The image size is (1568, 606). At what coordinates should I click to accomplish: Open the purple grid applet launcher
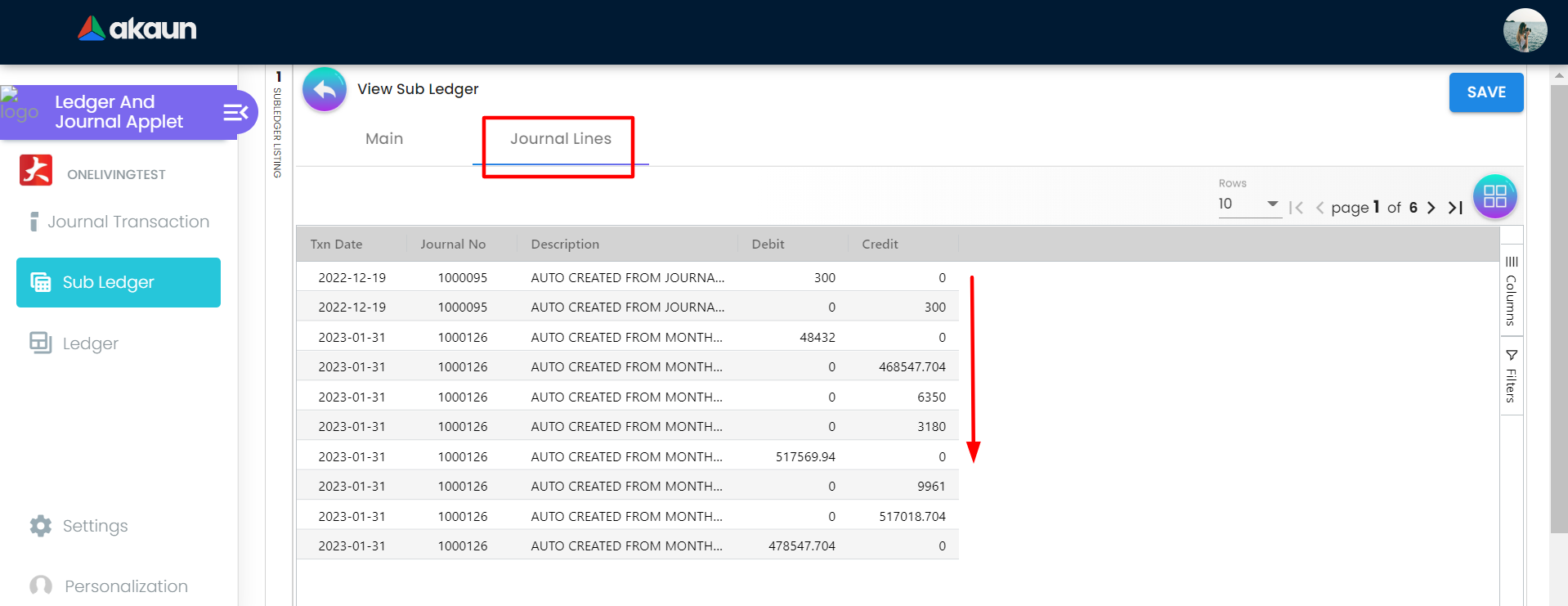1494,196
